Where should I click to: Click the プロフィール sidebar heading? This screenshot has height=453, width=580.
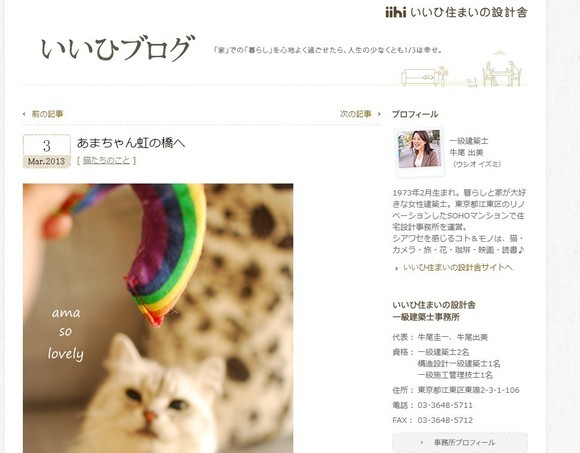tap(415, 114)
